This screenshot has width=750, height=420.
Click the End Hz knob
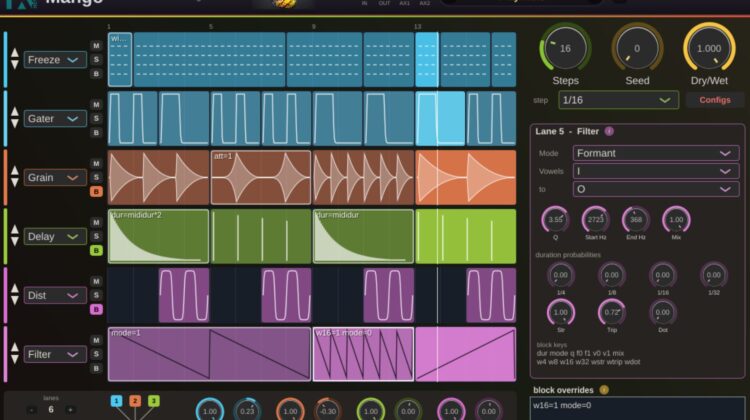point(636,220)
